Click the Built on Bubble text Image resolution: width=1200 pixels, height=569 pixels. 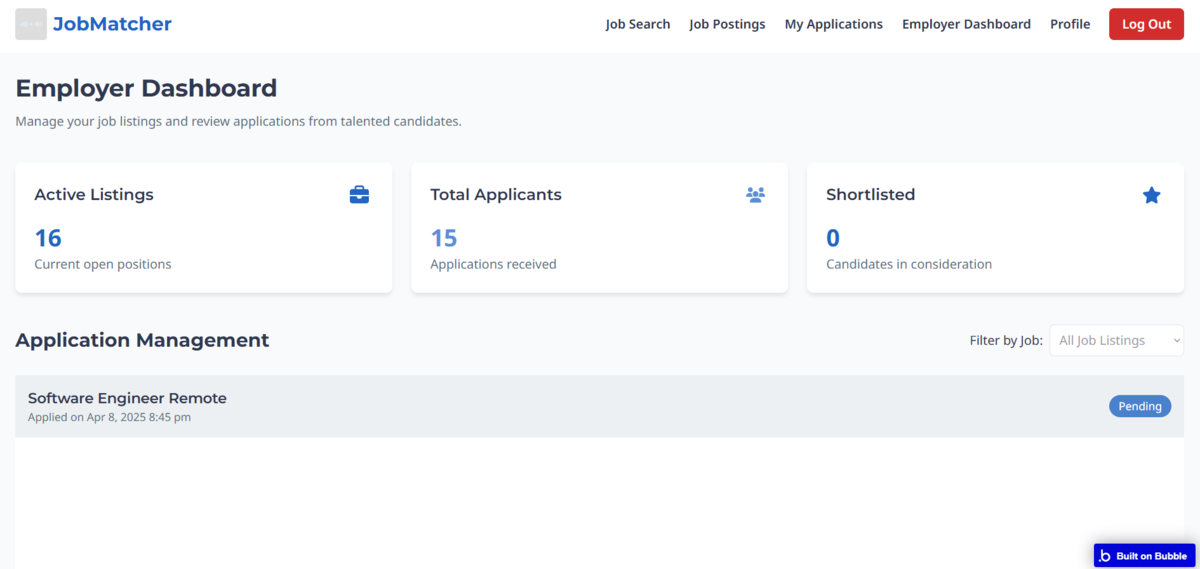pos(1151,556)
